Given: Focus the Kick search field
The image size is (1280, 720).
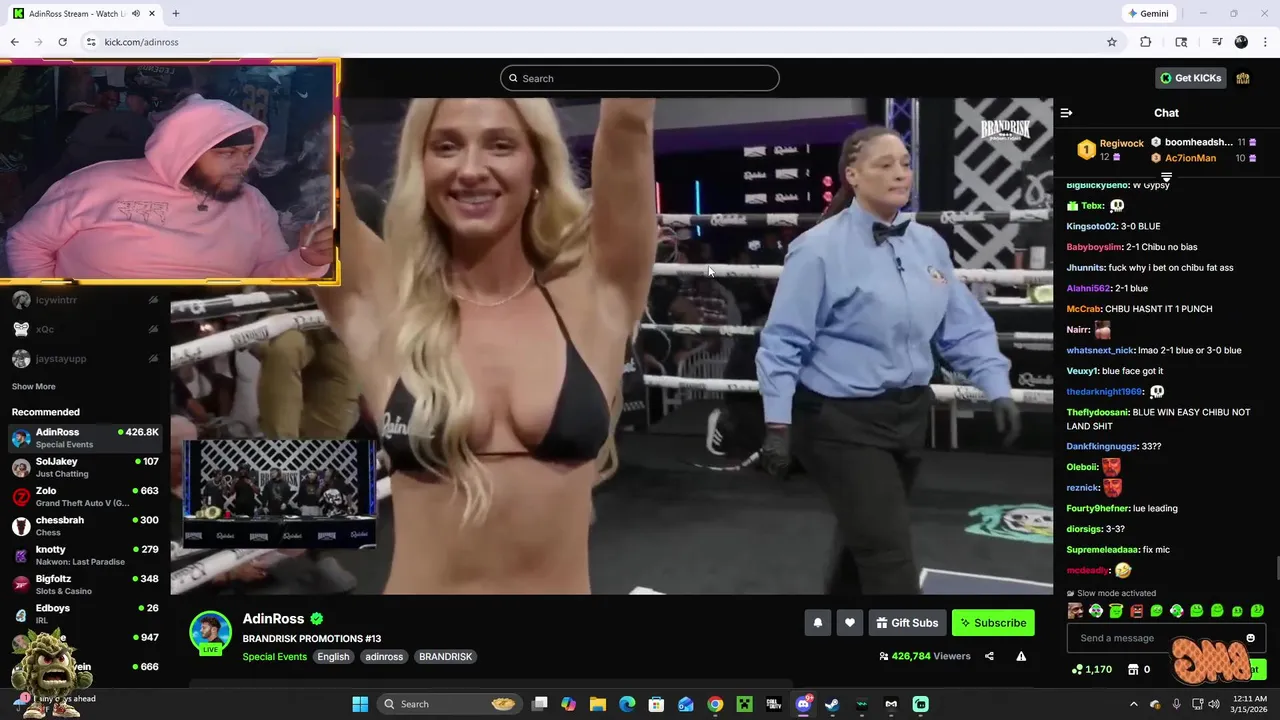Looking at the screenshot, I should [640, 78].
